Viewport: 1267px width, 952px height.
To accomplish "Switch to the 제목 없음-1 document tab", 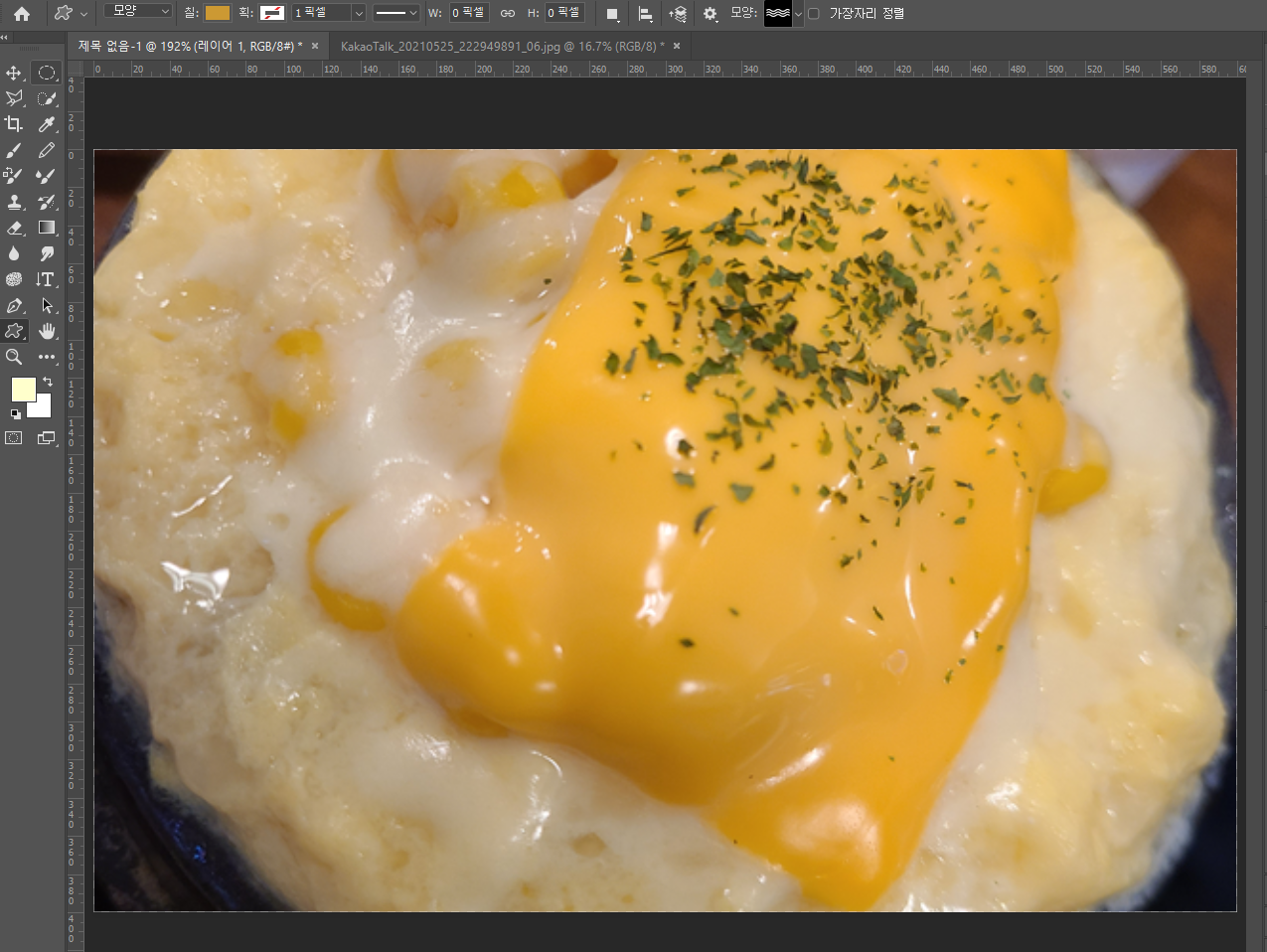I will [190, 46].
